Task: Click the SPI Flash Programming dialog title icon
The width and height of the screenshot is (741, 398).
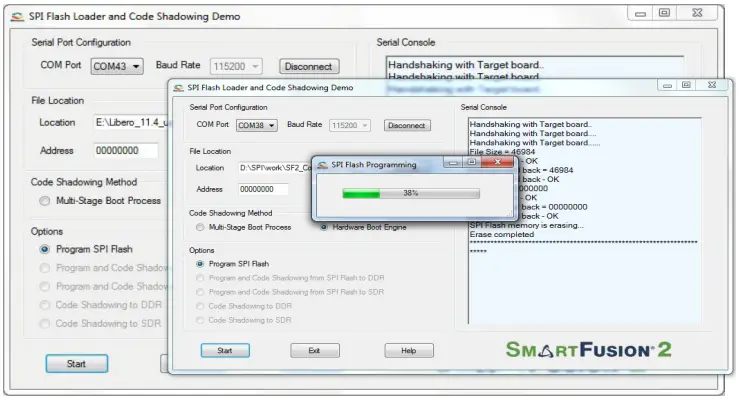Action: pyautogui.click(x=322, y=165)
